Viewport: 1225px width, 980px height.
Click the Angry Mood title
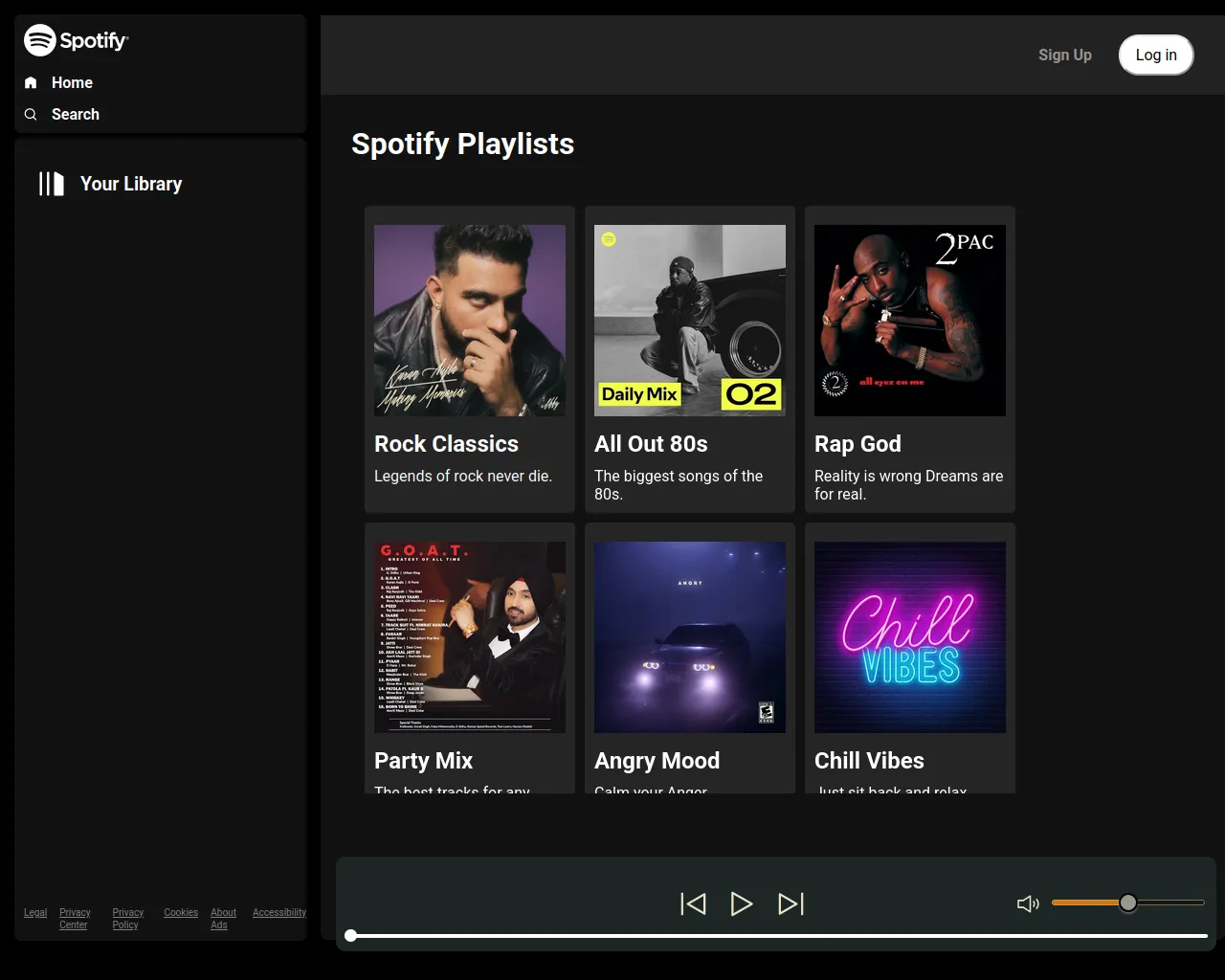click(657, 761)
